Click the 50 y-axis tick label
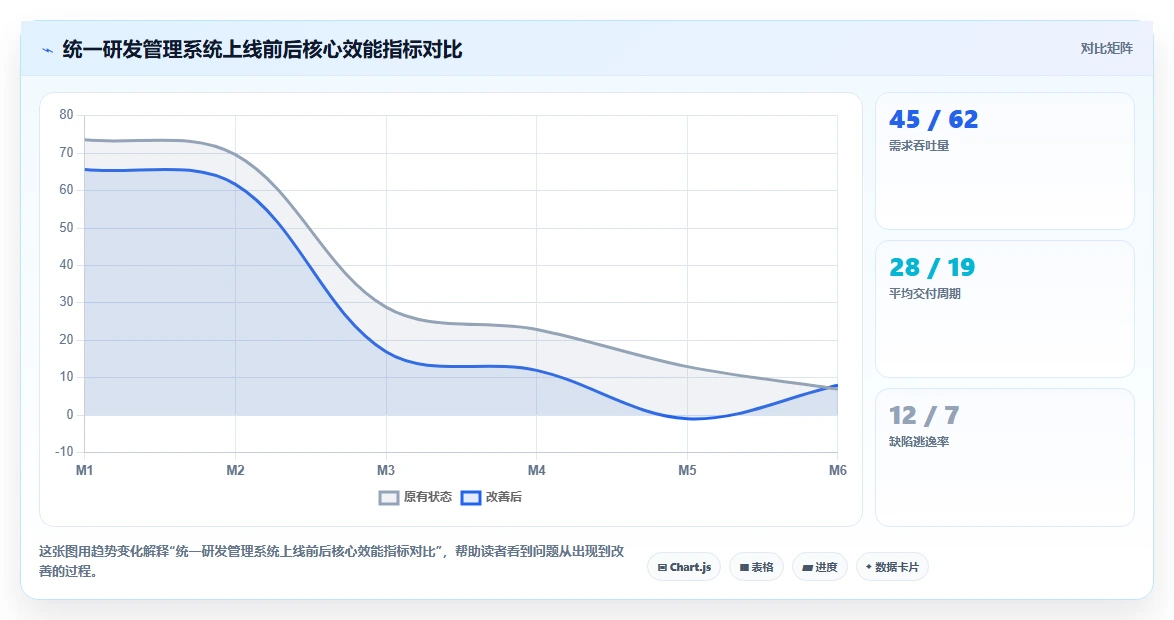Screen dimensions: 1174x620 point(67,227)
